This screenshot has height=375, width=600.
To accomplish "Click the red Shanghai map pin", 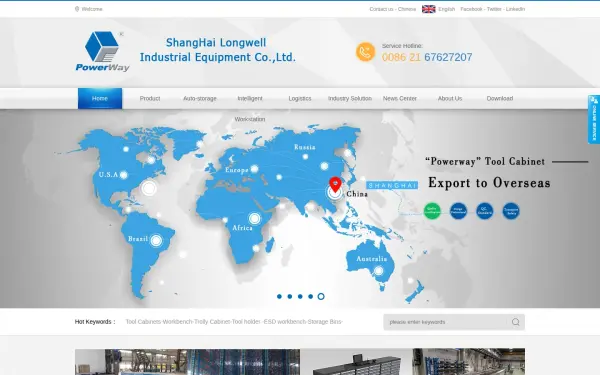I will pos(335,184).
